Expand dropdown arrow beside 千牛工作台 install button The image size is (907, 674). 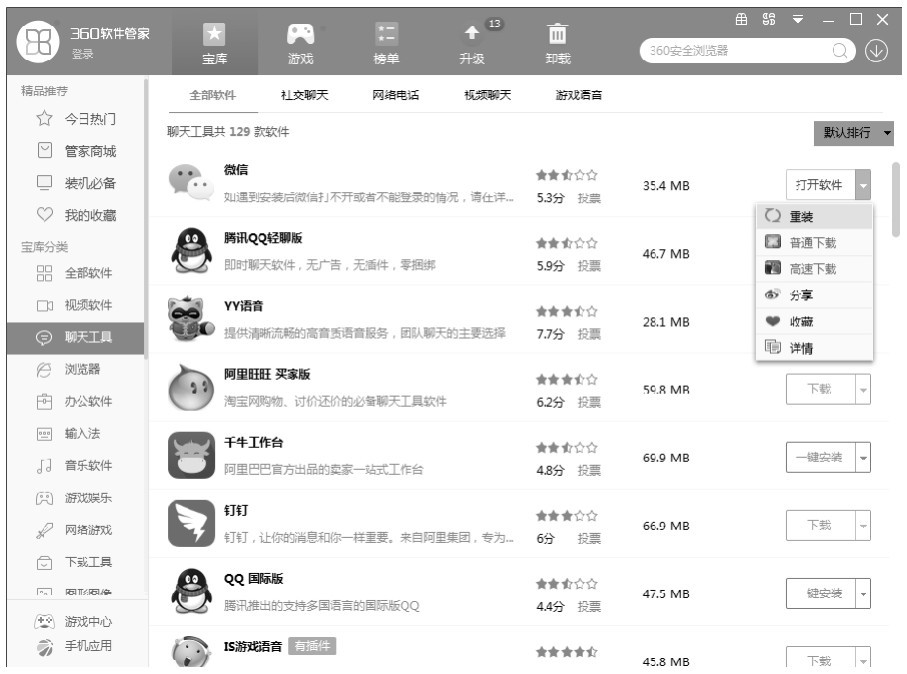point(863,458)
